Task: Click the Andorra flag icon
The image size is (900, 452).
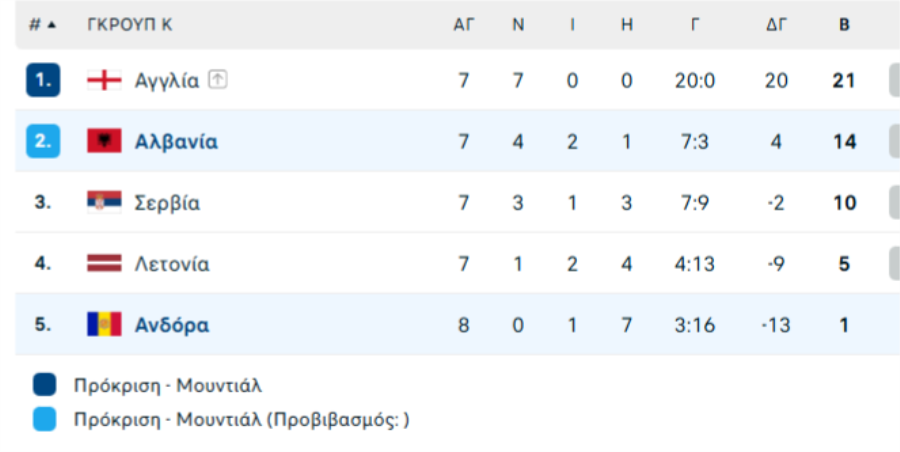Action: click(104, 324)
